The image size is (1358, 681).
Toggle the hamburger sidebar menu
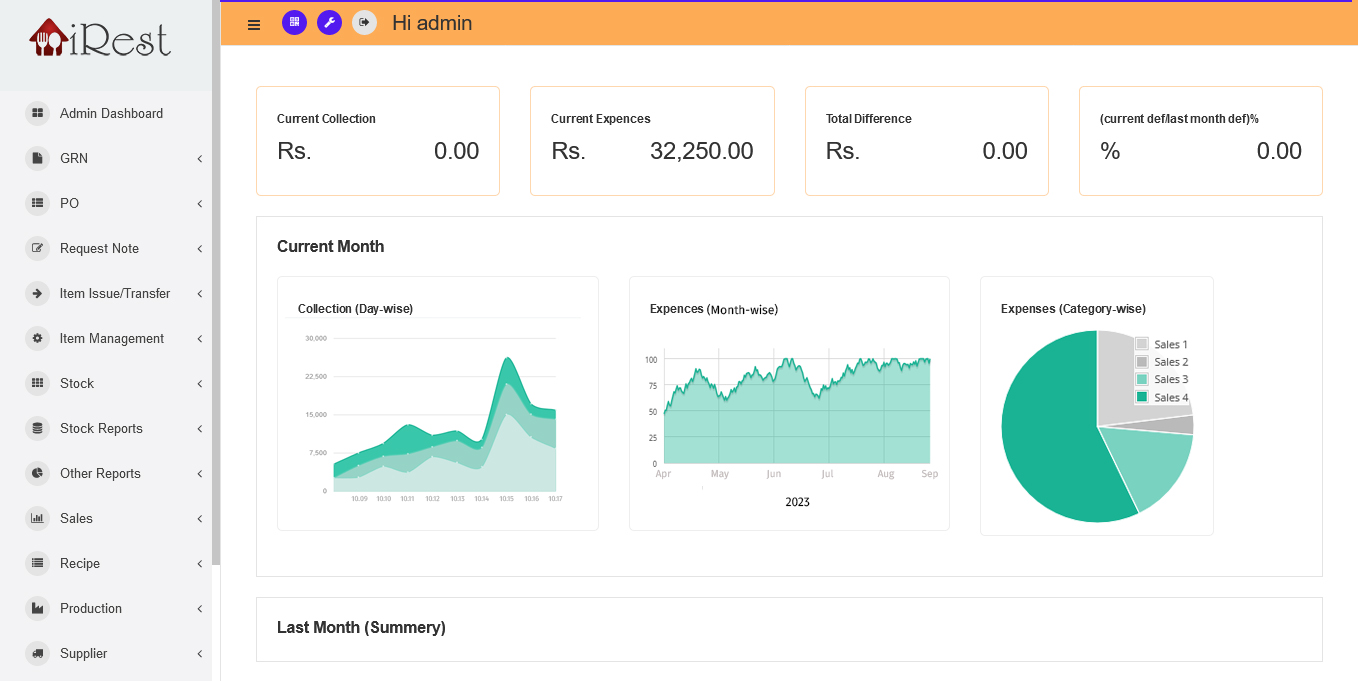[x=254, y=24]
